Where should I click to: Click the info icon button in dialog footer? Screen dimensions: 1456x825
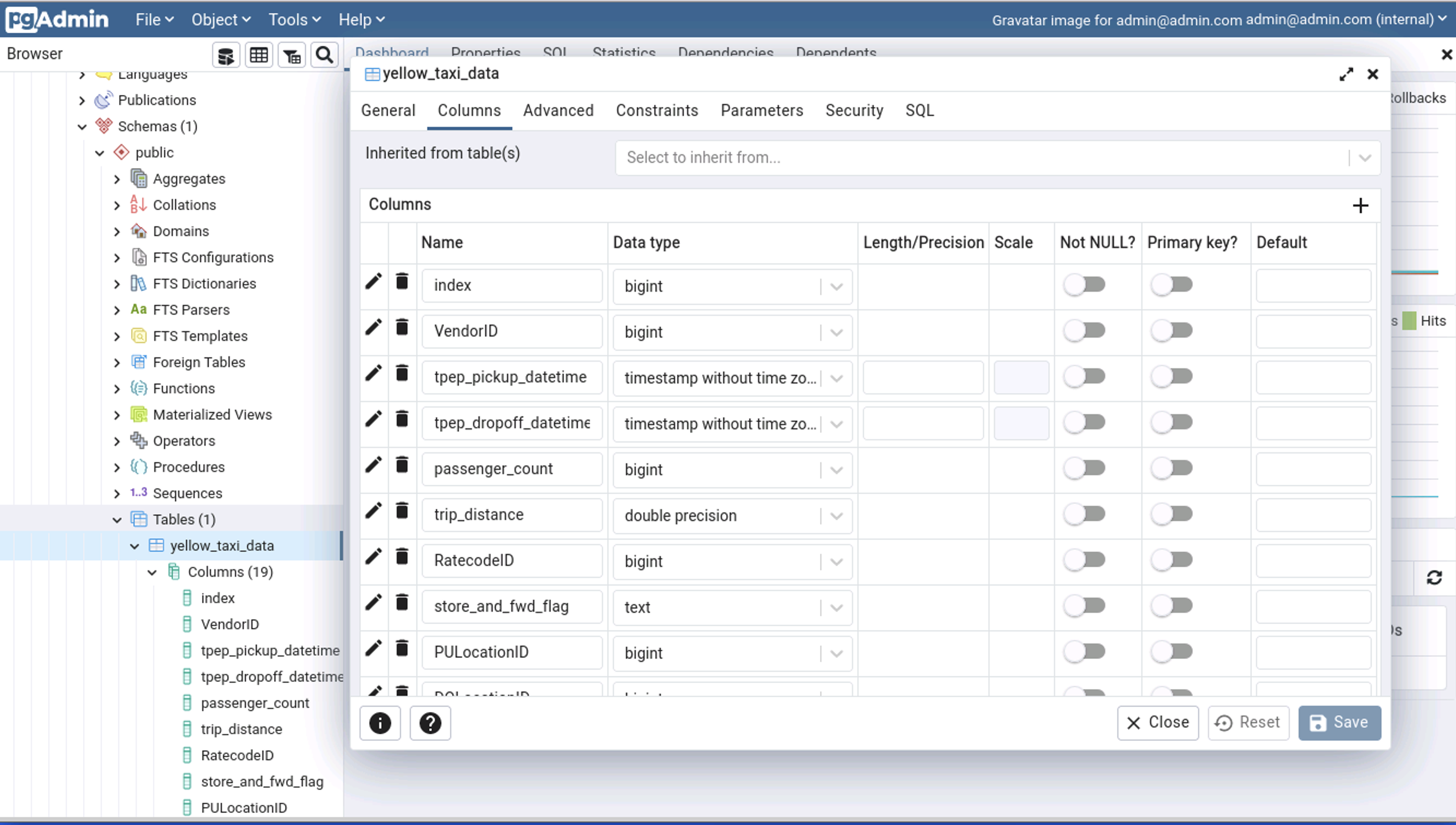coord(380,723)
